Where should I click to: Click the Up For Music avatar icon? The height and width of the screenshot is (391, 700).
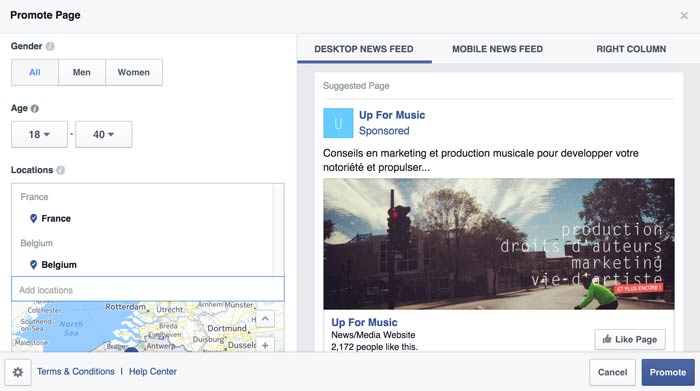coord(338,123)
